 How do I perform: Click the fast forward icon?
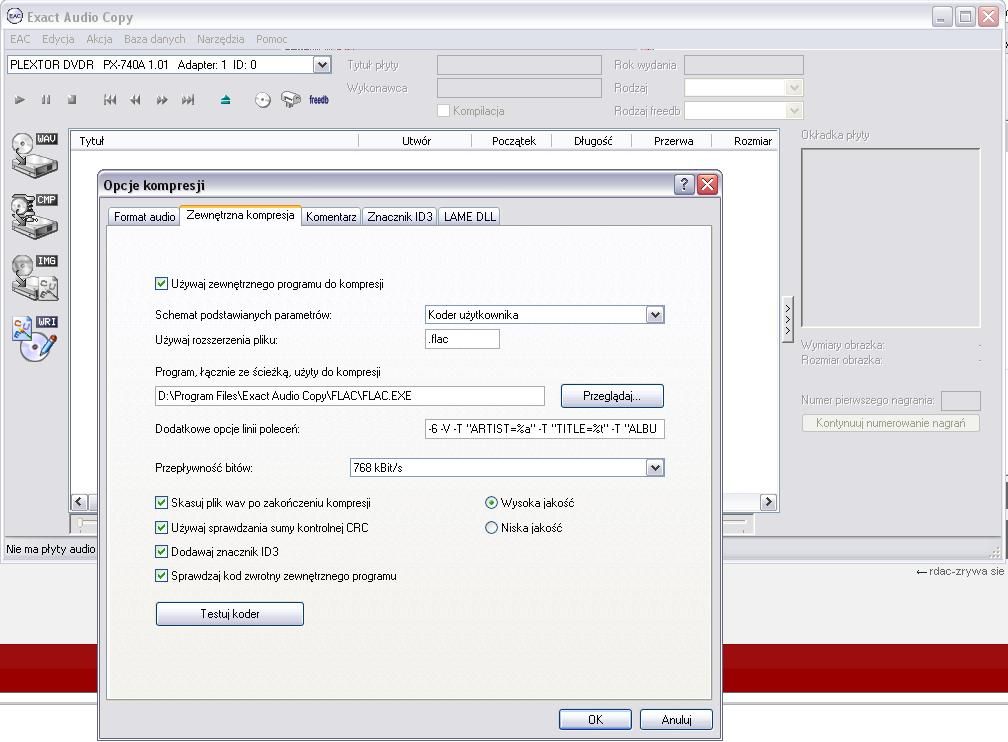(x=162, y=100)
